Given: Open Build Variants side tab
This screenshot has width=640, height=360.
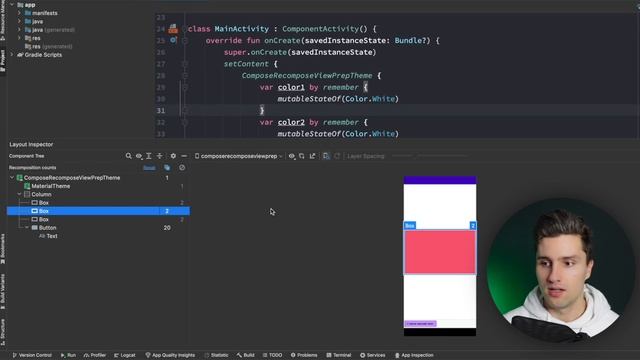Looking at the screenshot, I should coord(3,291).
